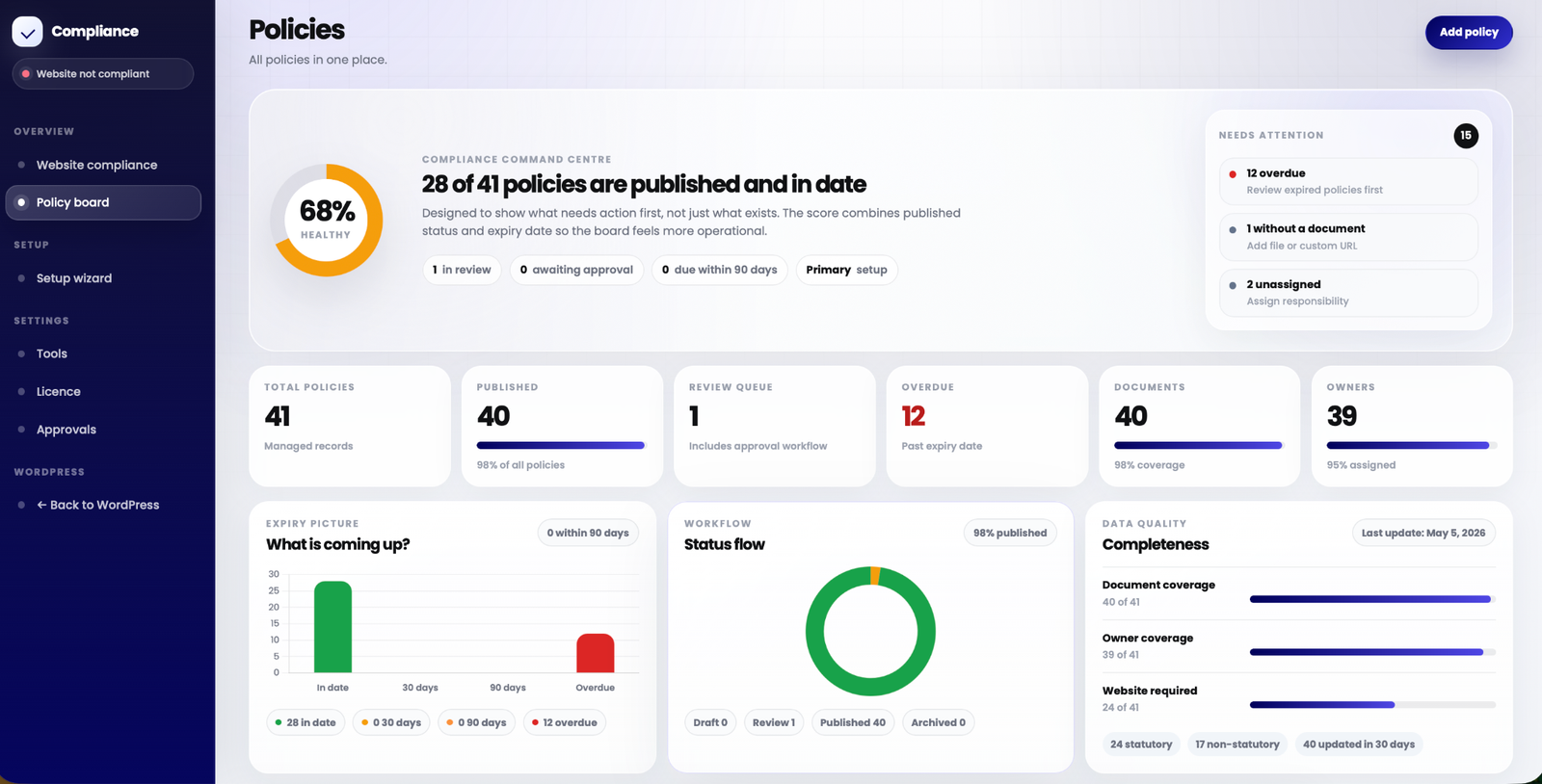
Task: Click the 1 in review chip
Action: (x=462, y=270)
